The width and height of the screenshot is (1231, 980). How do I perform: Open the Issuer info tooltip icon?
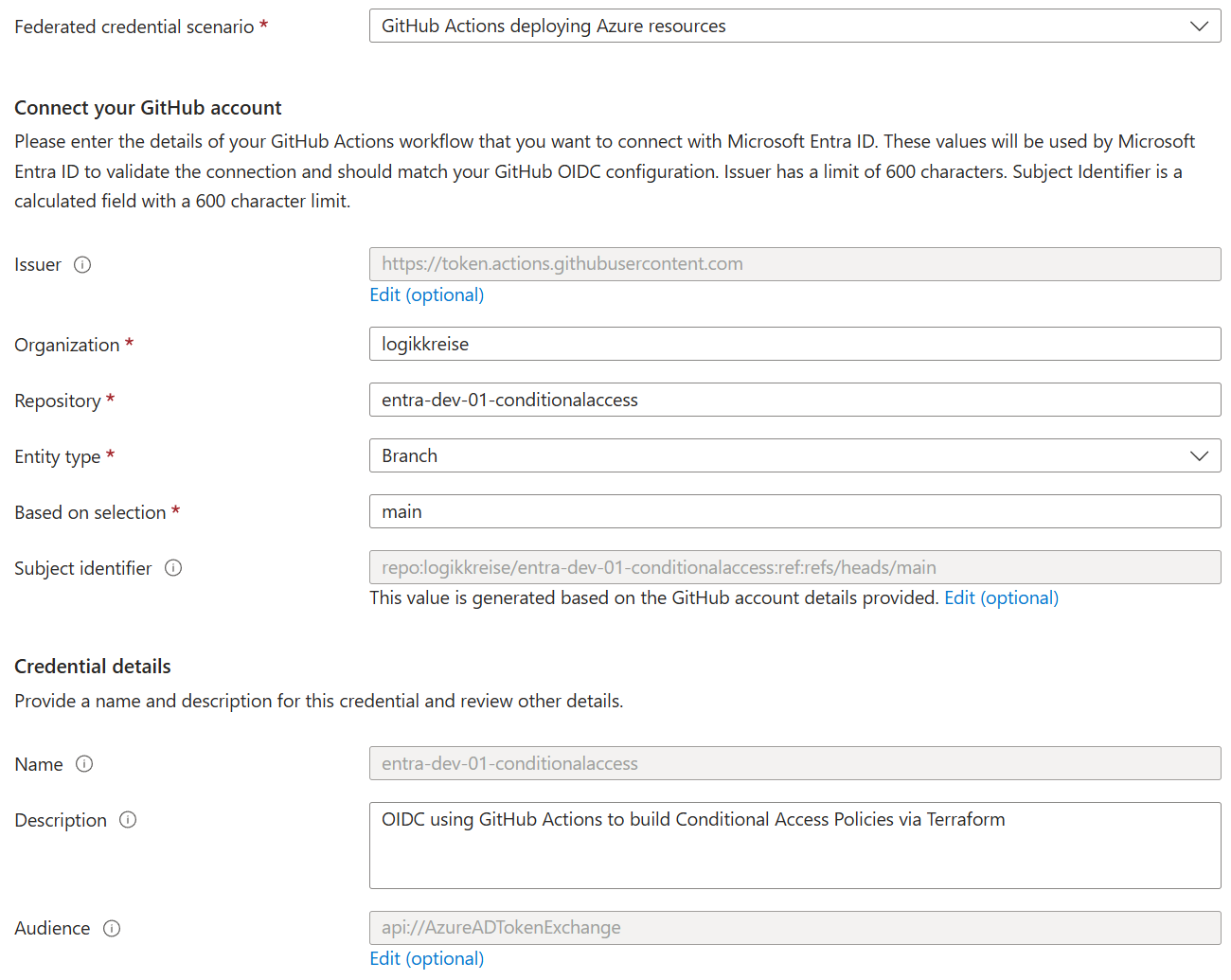(x=82, y=265)
